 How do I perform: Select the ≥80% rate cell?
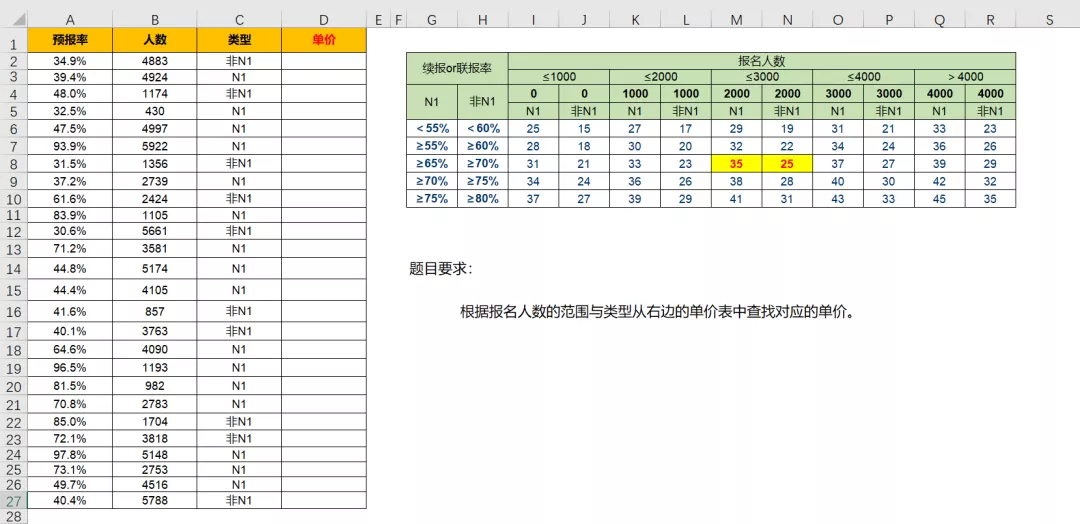point(483,198)
